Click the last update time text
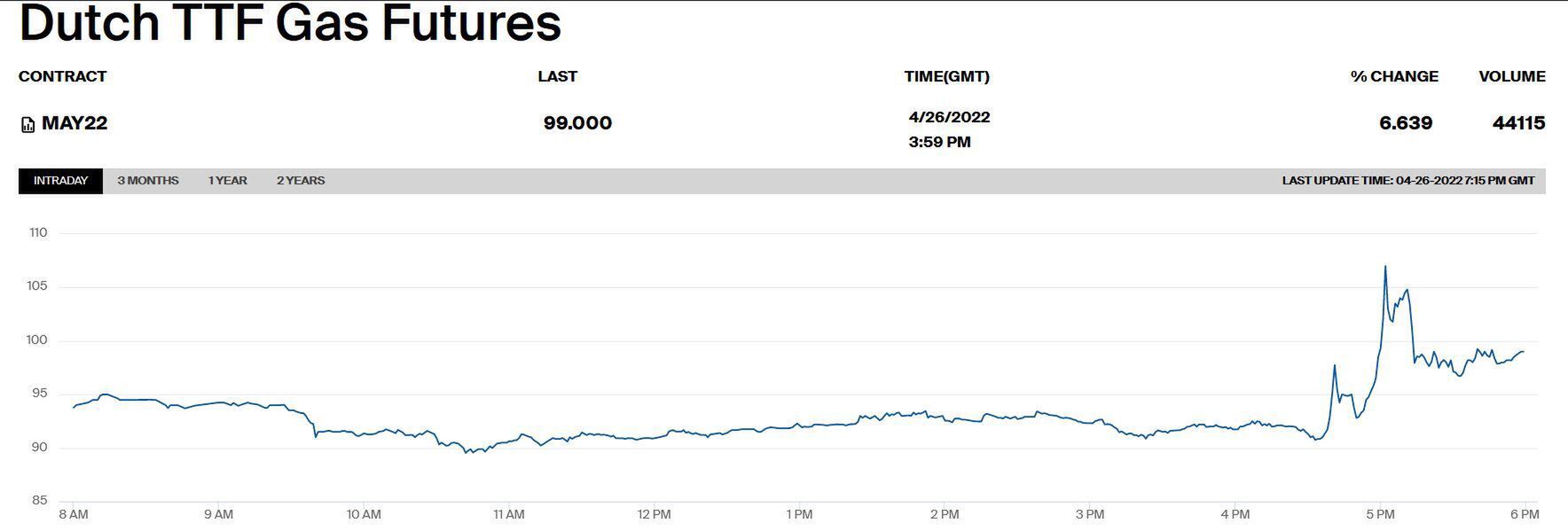1568x531 pixels. [x=1407, y=181]
